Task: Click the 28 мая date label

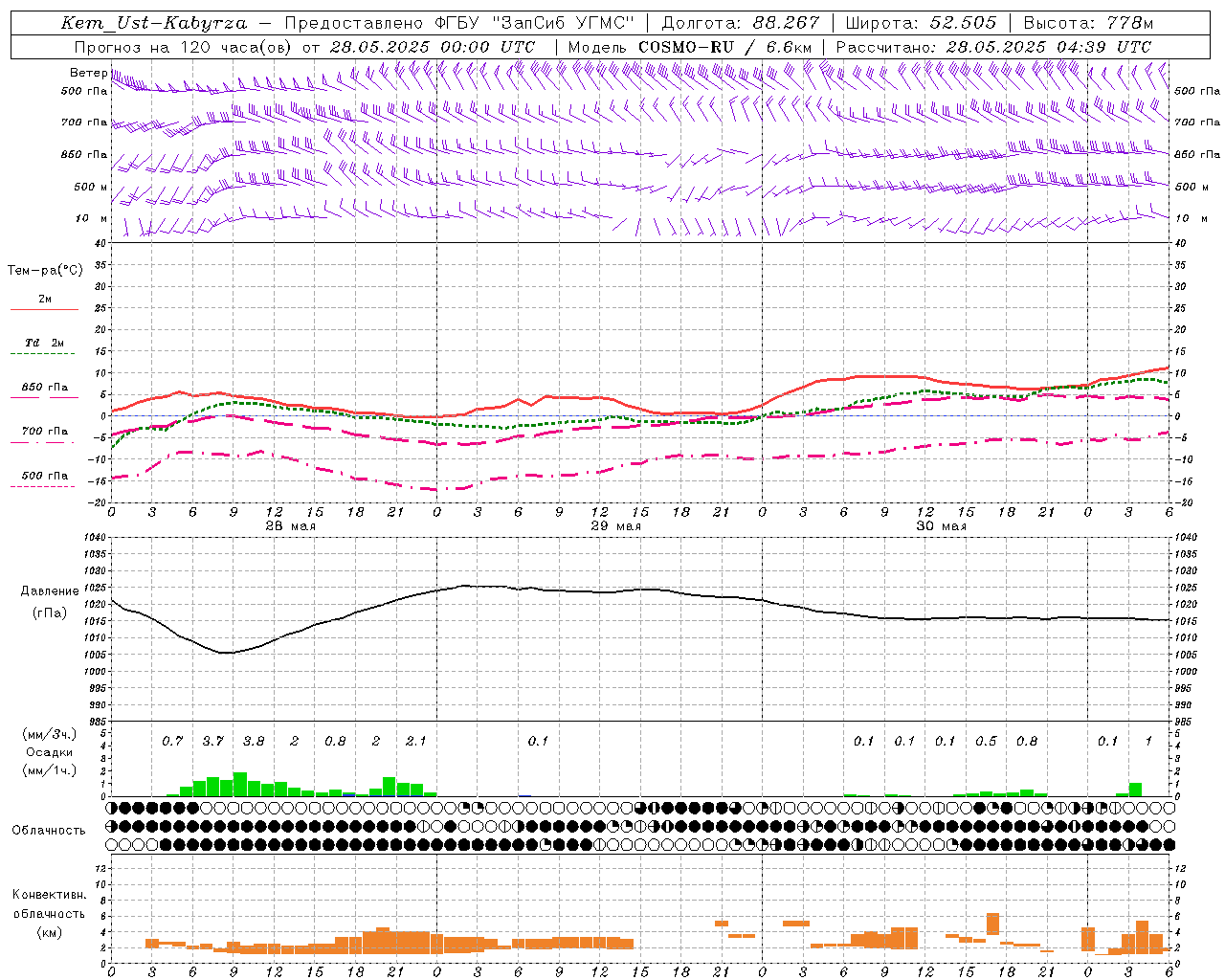Action: tap(290, 526)
